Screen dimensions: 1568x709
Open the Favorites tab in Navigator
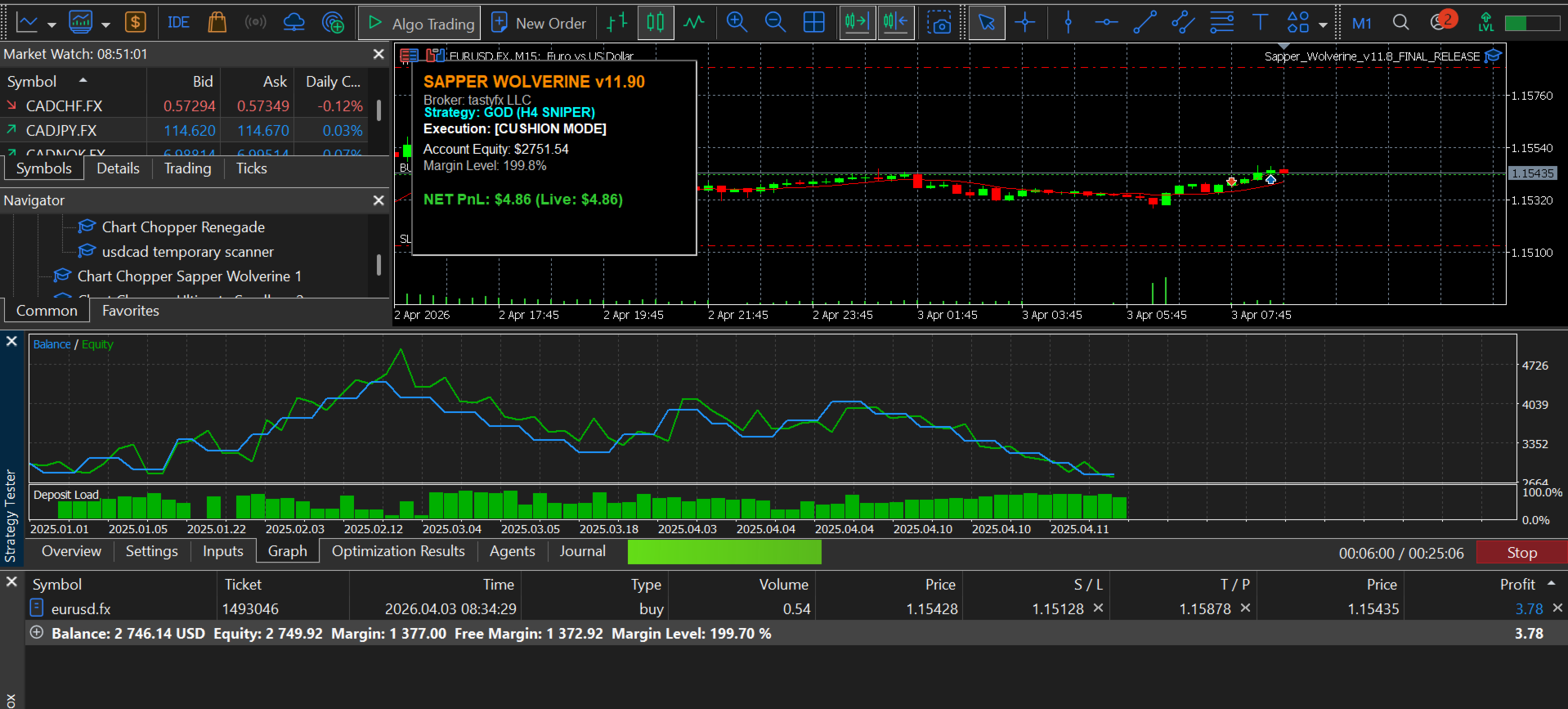coord(130,311)
